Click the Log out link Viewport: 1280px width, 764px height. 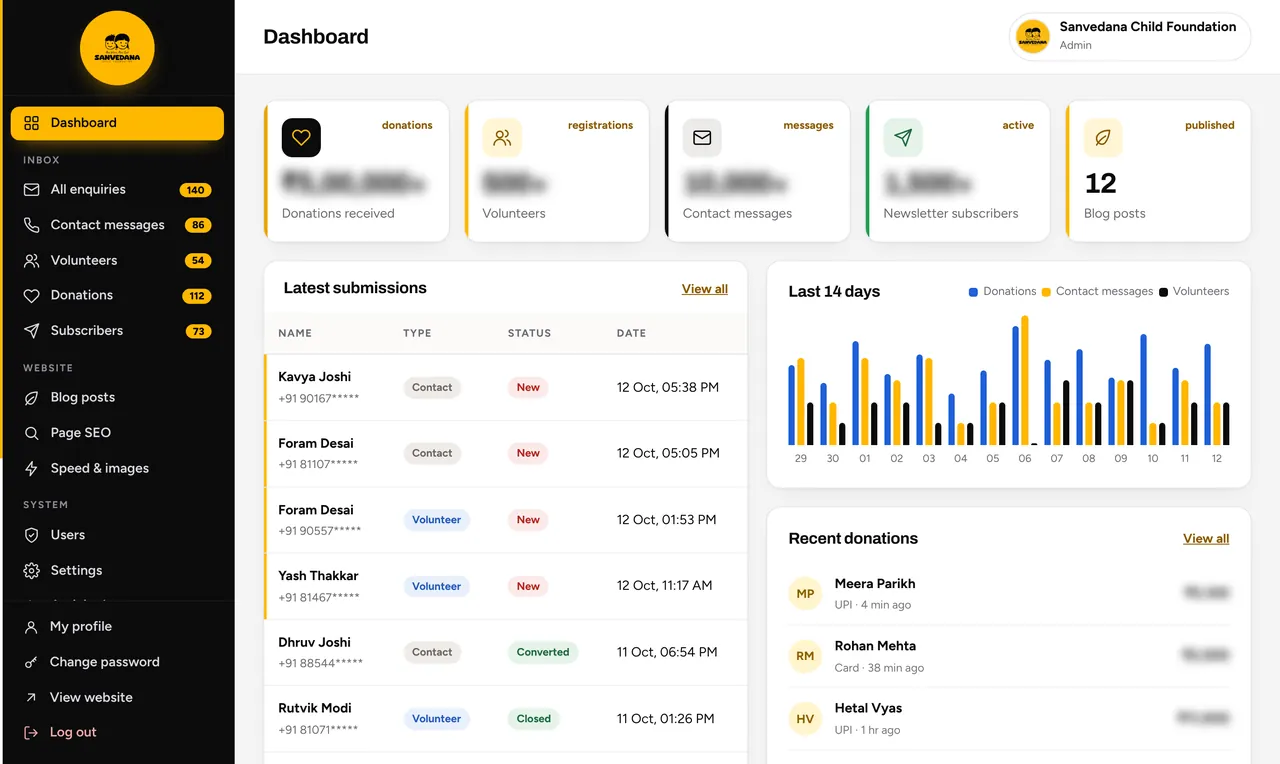click(x=60, y=732)
